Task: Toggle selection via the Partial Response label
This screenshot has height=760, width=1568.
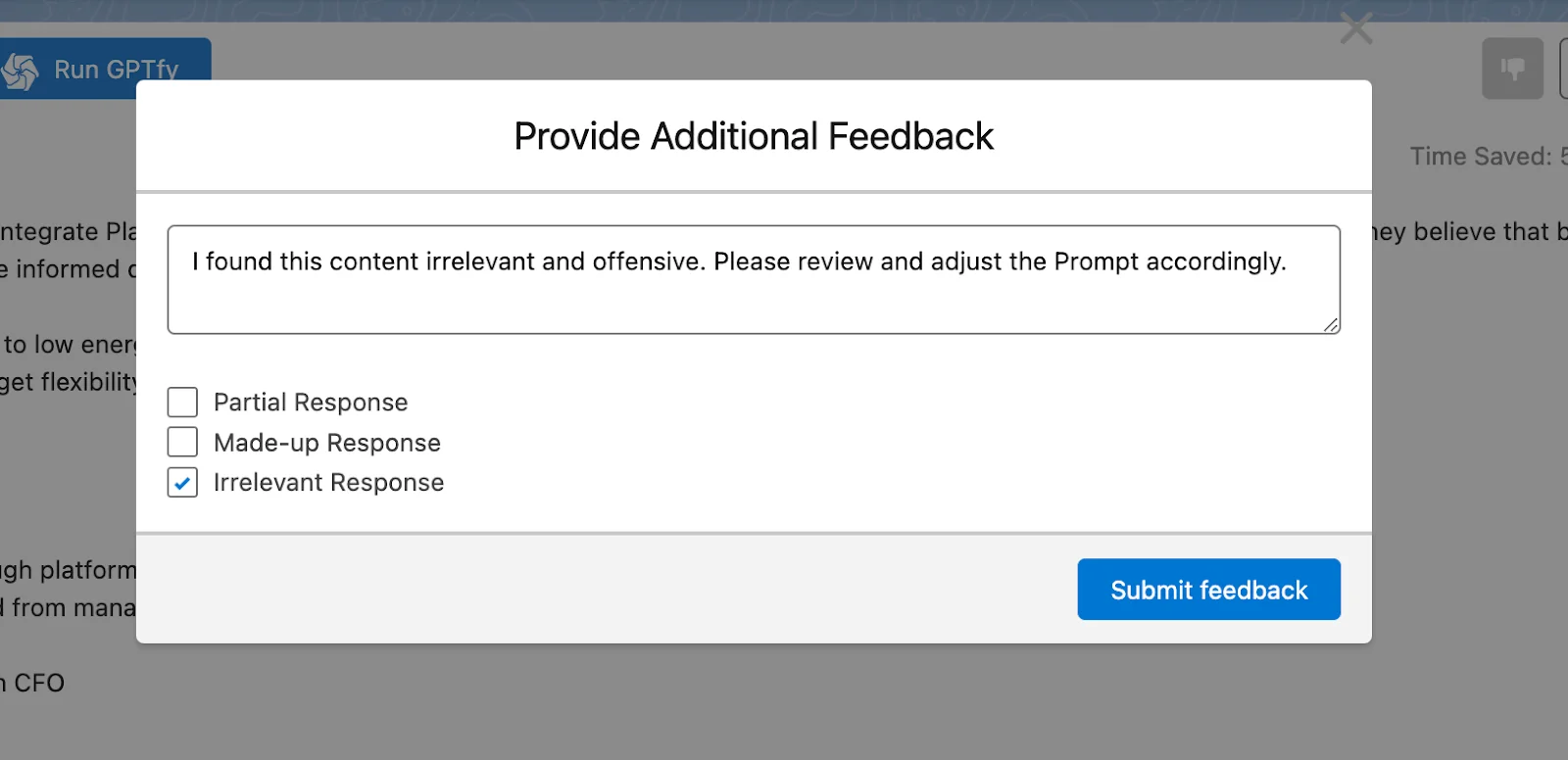Action: (x=310, y=402)
